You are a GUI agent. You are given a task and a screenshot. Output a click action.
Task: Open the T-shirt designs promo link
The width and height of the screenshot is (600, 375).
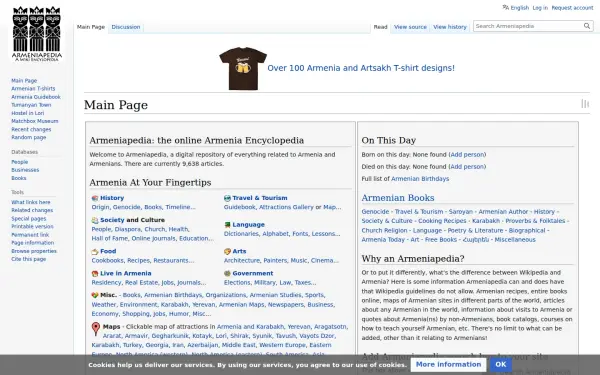tap(361, 68)
